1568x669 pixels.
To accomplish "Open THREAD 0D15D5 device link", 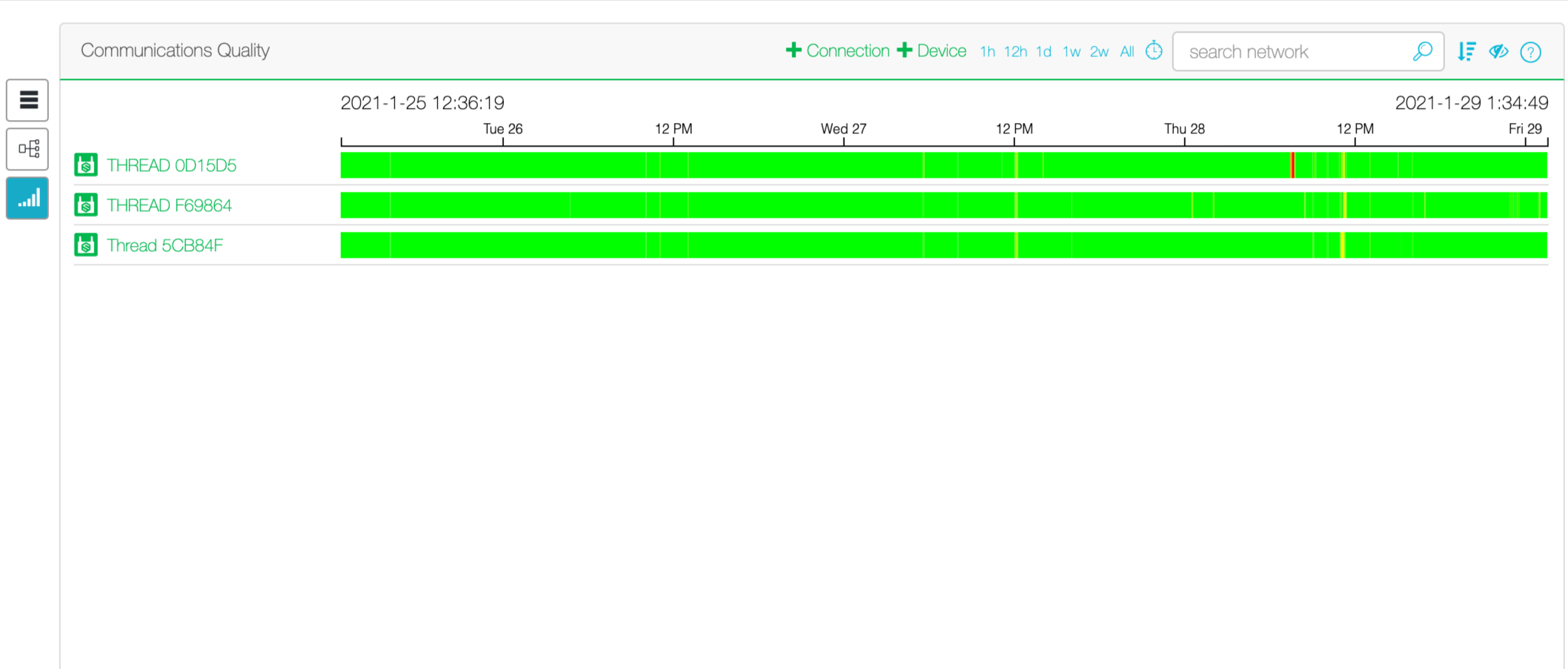I will (x=171, y=165).
